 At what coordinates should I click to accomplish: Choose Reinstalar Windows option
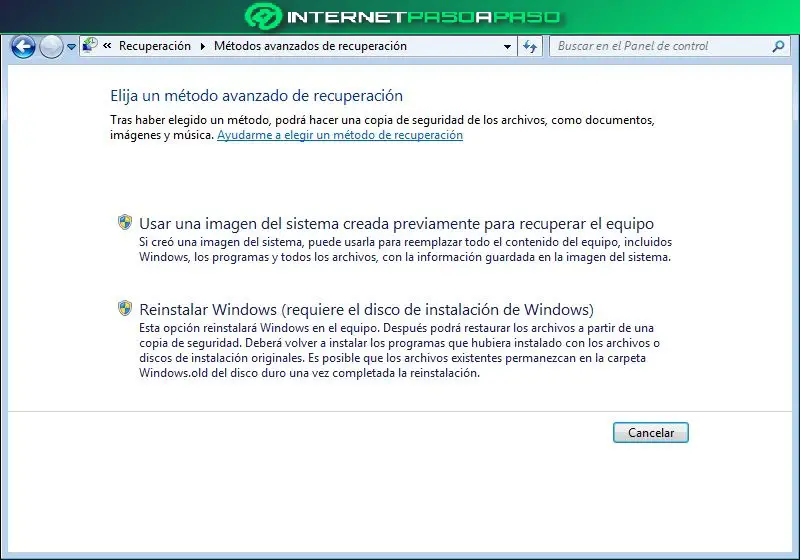point(366,310)
